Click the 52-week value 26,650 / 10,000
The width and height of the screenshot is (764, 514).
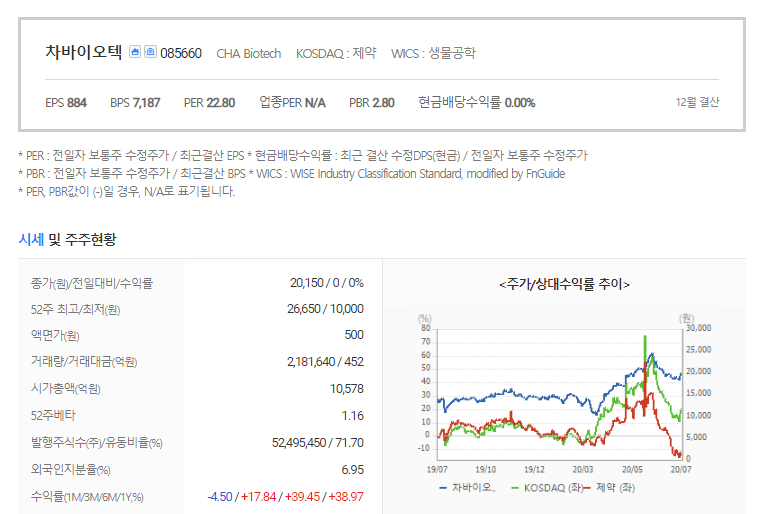[x=325, y=309]
